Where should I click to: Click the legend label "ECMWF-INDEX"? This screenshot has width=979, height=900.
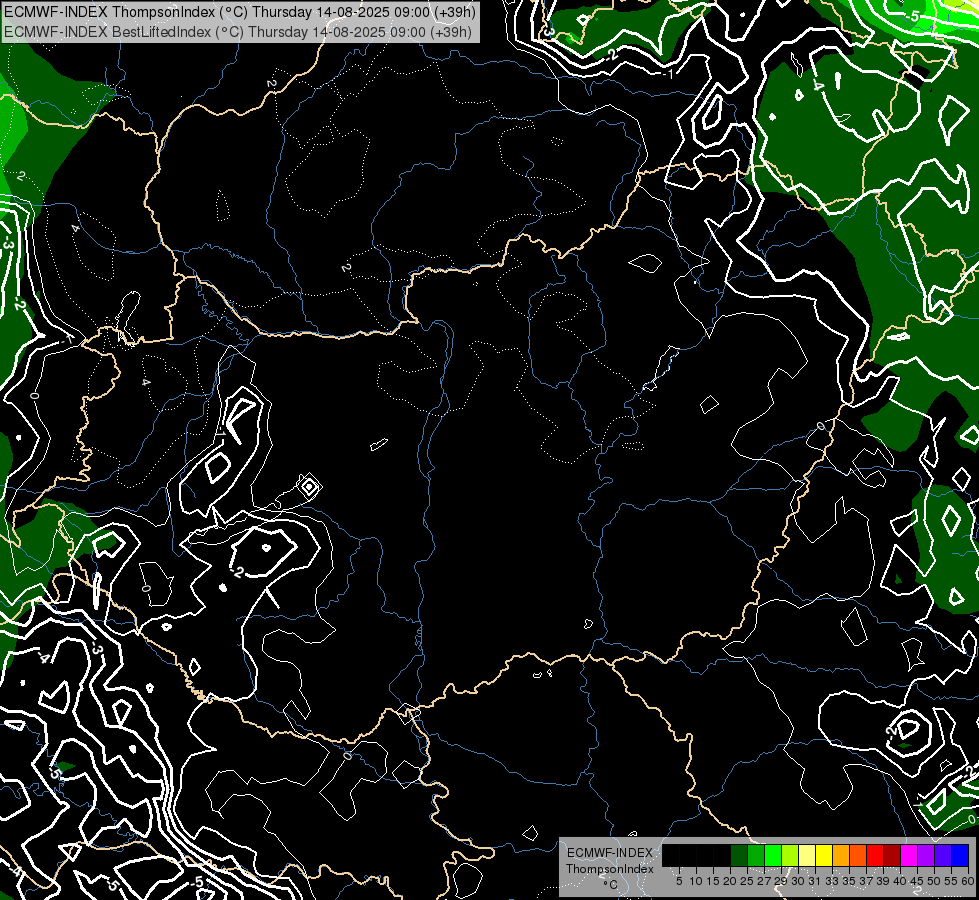point(610,853)
